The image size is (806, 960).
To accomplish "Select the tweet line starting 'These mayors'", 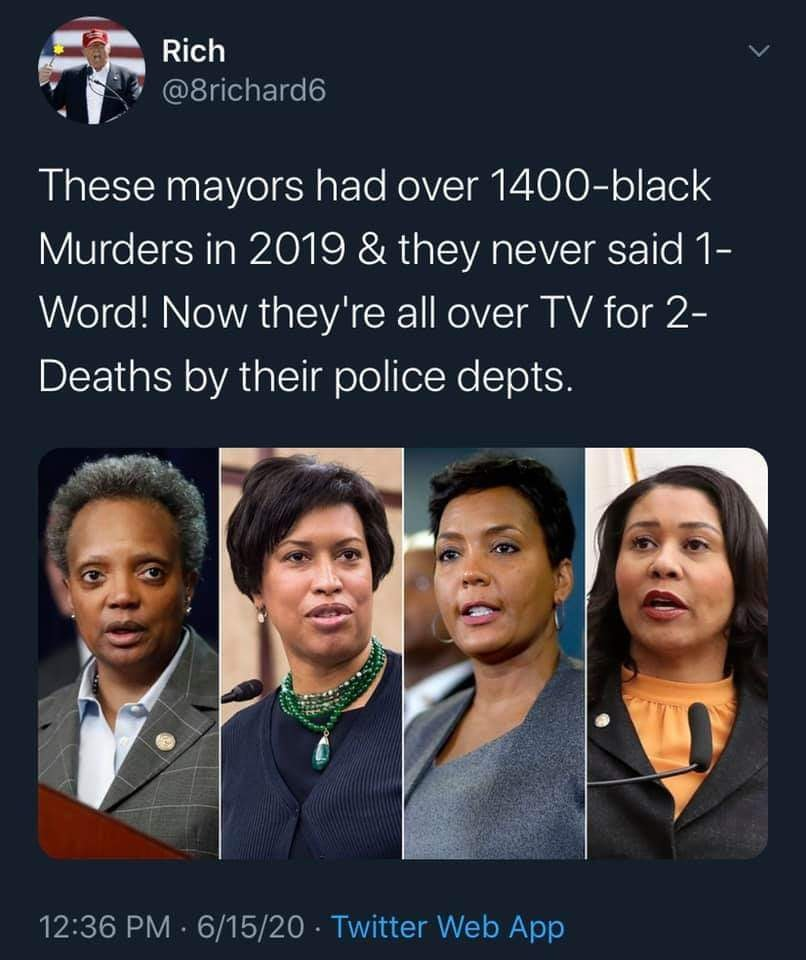I will (375, 186).
